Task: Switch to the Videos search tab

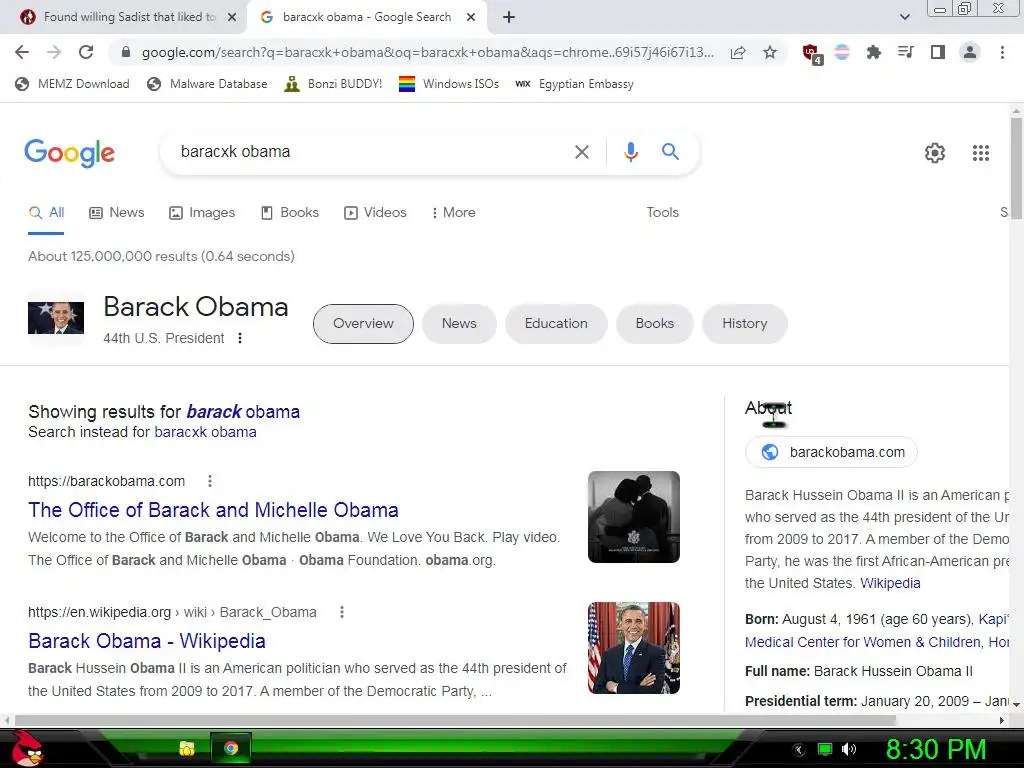Action: [x=376, y=212]
